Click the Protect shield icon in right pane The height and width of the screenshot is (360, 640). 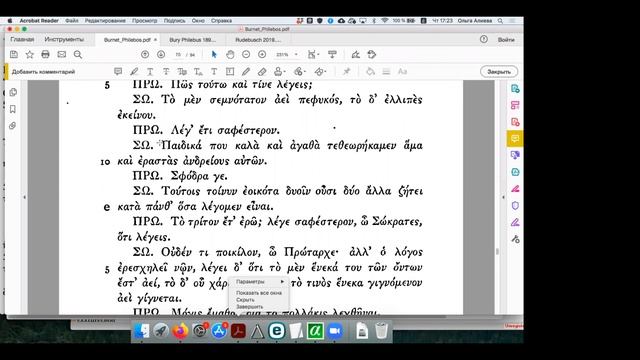point(515,205)
